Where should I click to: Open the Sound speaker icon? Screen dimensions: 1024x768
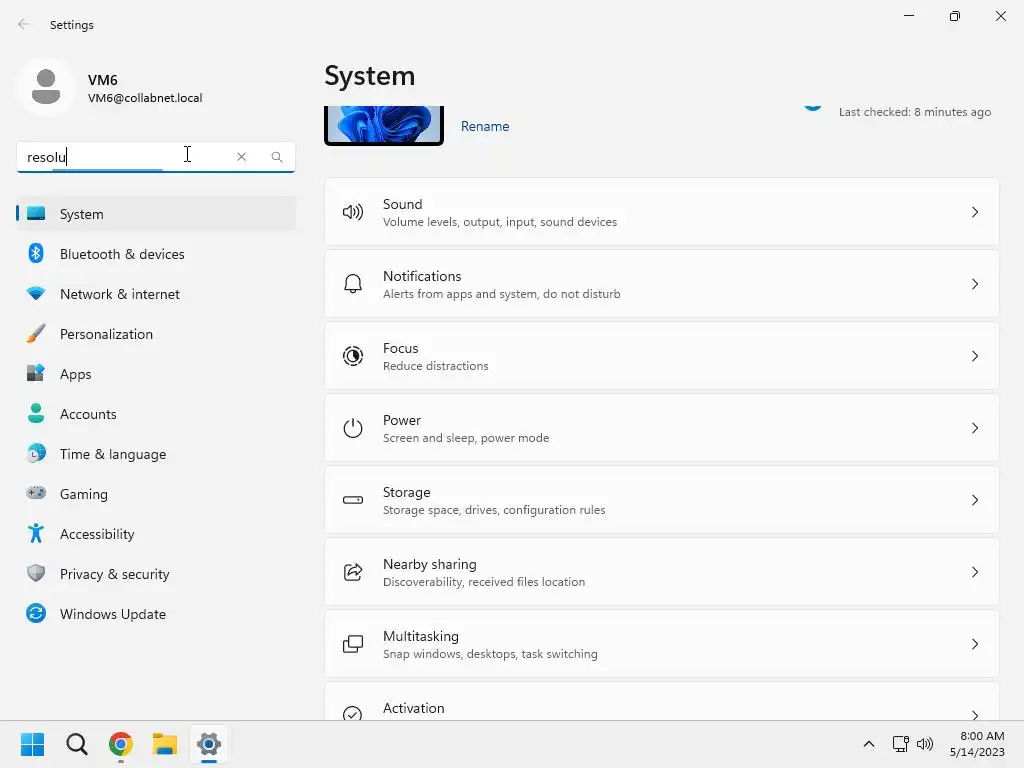tap(353, 212)
